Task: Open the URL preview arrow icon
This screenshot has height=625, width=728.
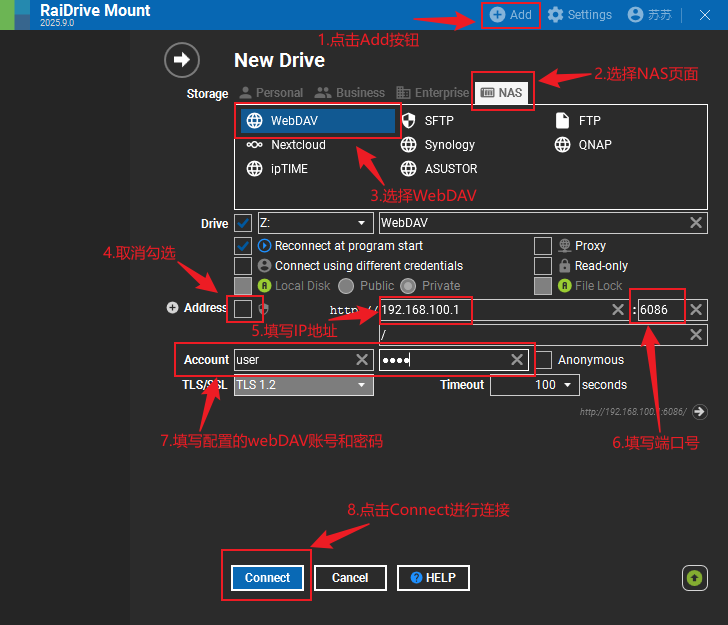Action: [700, 412]
